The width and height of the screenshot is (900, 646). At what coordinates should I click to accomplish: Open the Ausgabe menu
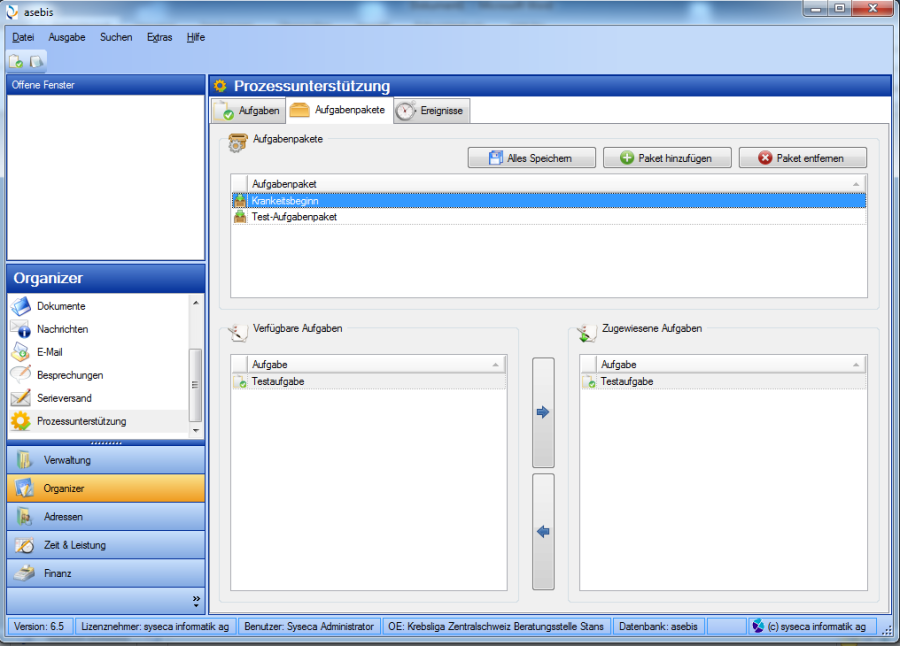(67, 37)
